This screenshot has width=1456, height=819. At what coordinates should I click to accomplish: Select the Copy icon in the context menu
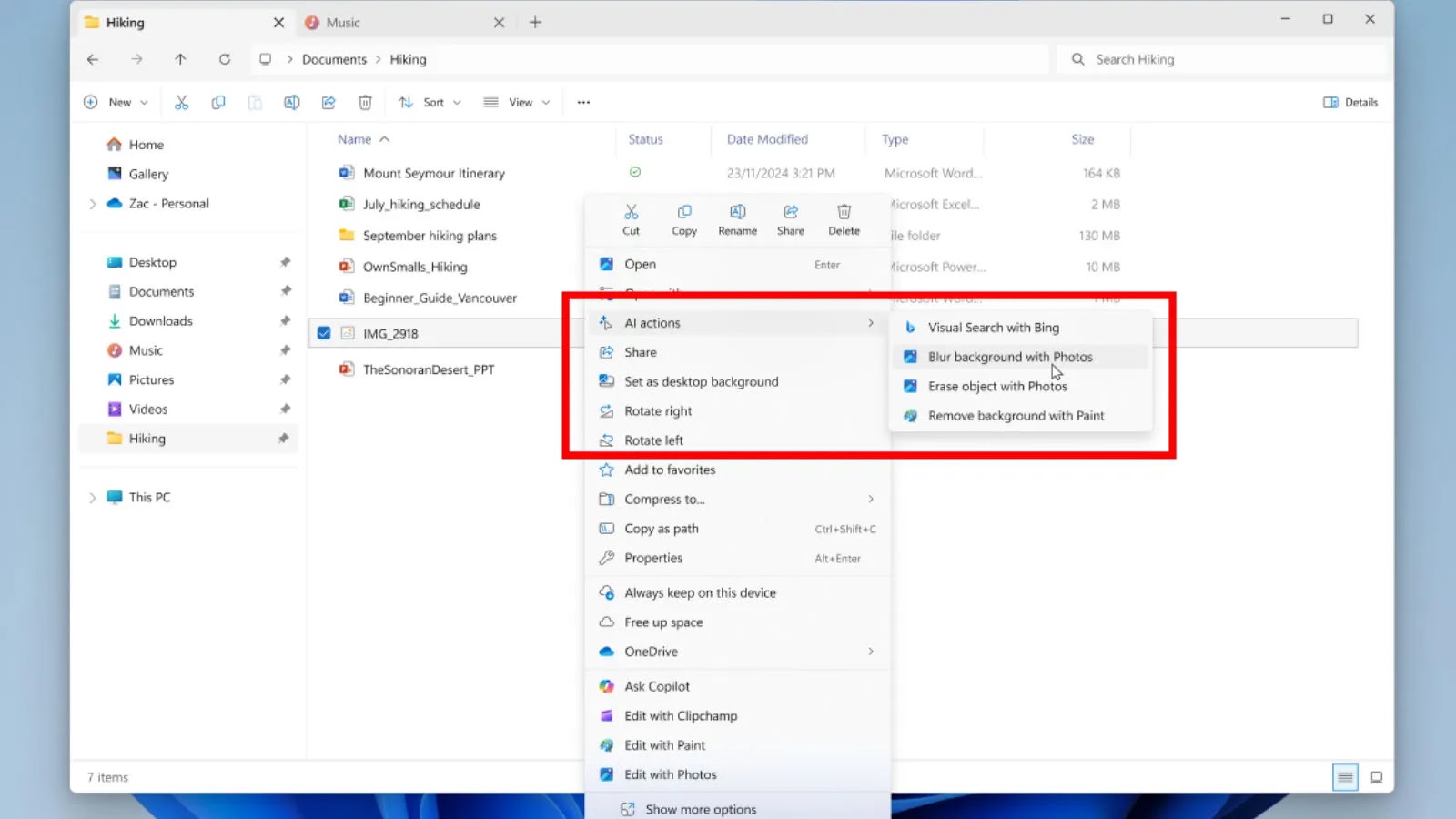coord(683,218)
